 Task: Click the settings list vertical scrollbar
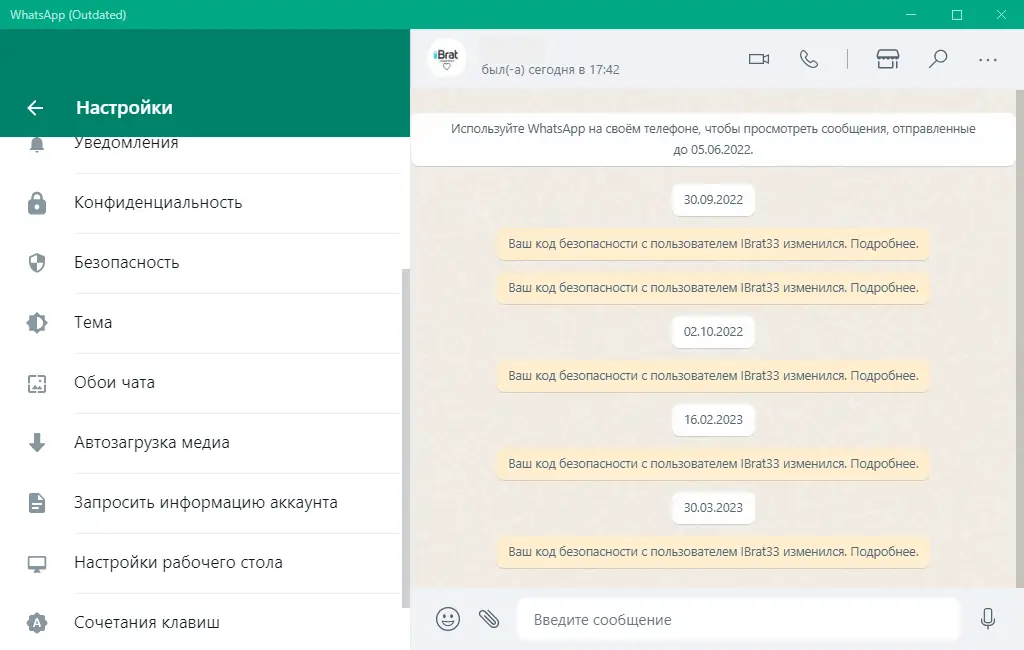(406, 438)
